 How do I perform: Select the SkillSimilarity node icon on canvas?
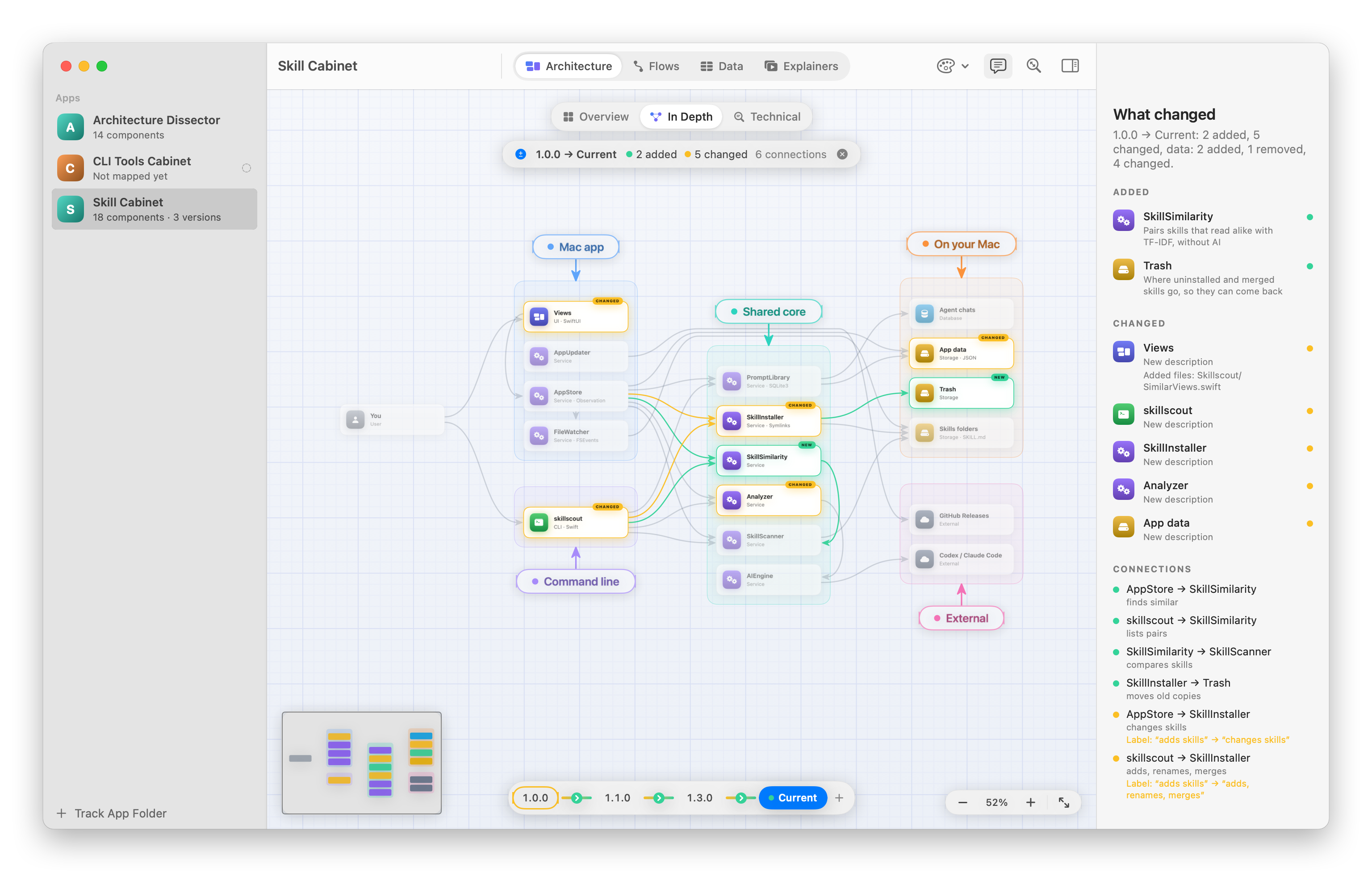pos(732,461)
